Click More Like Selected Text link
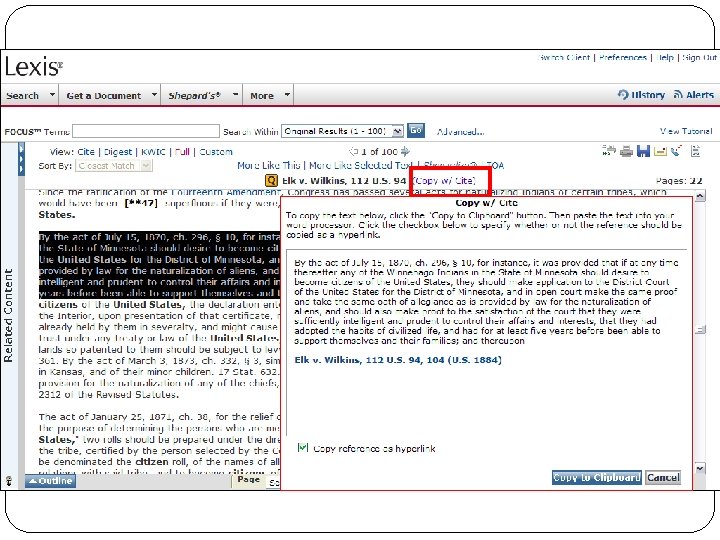 point(360,165)
